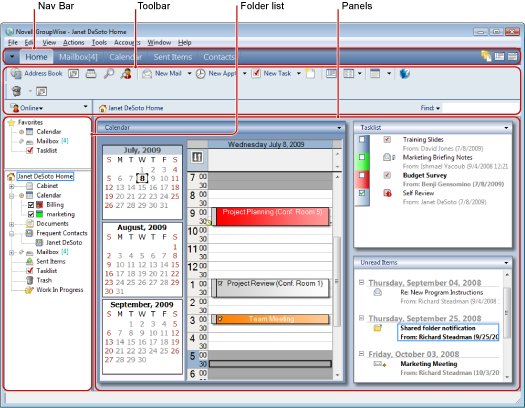Click the Unread Items panel scrollbar

[507, 325]
